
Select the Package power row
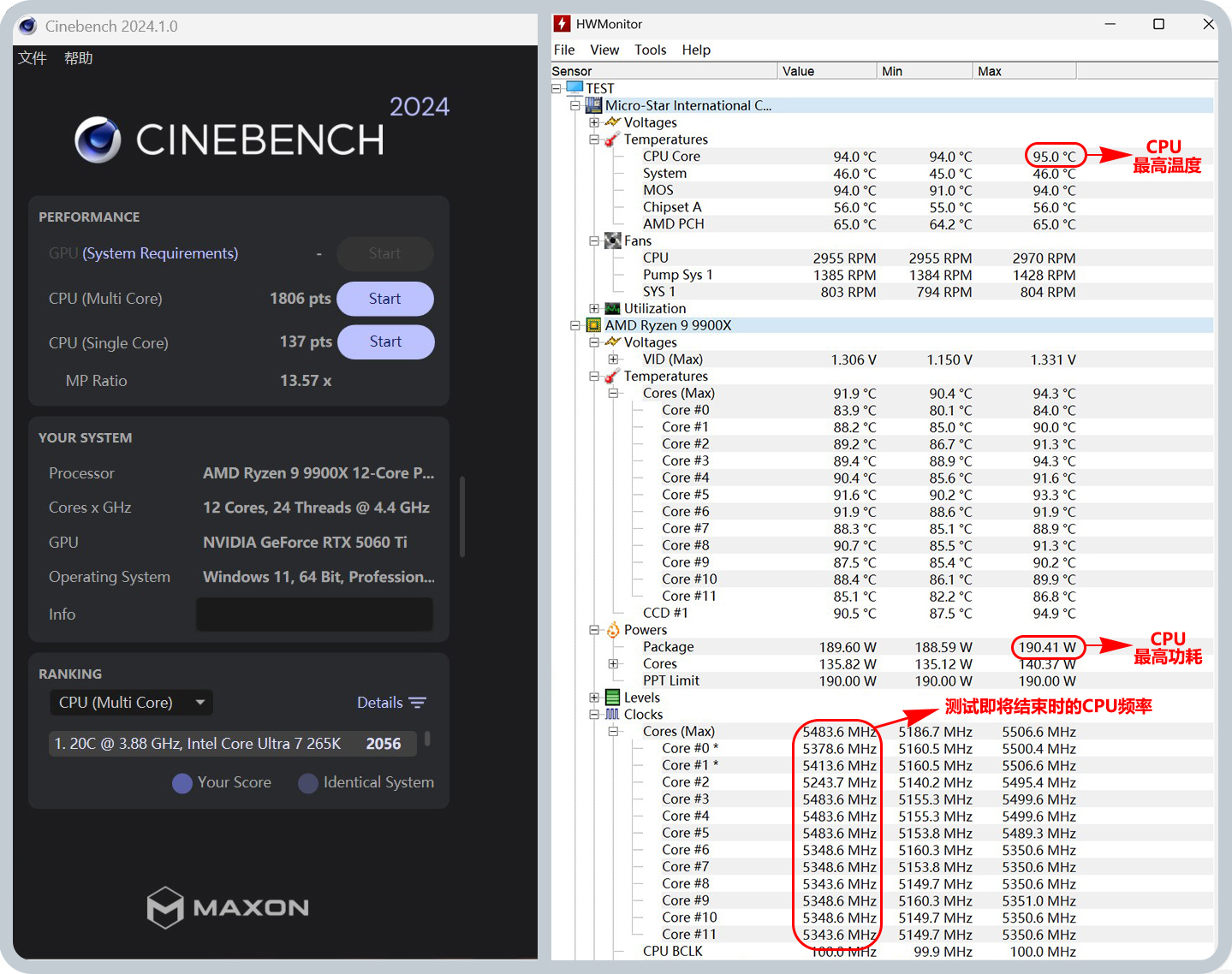883,647
